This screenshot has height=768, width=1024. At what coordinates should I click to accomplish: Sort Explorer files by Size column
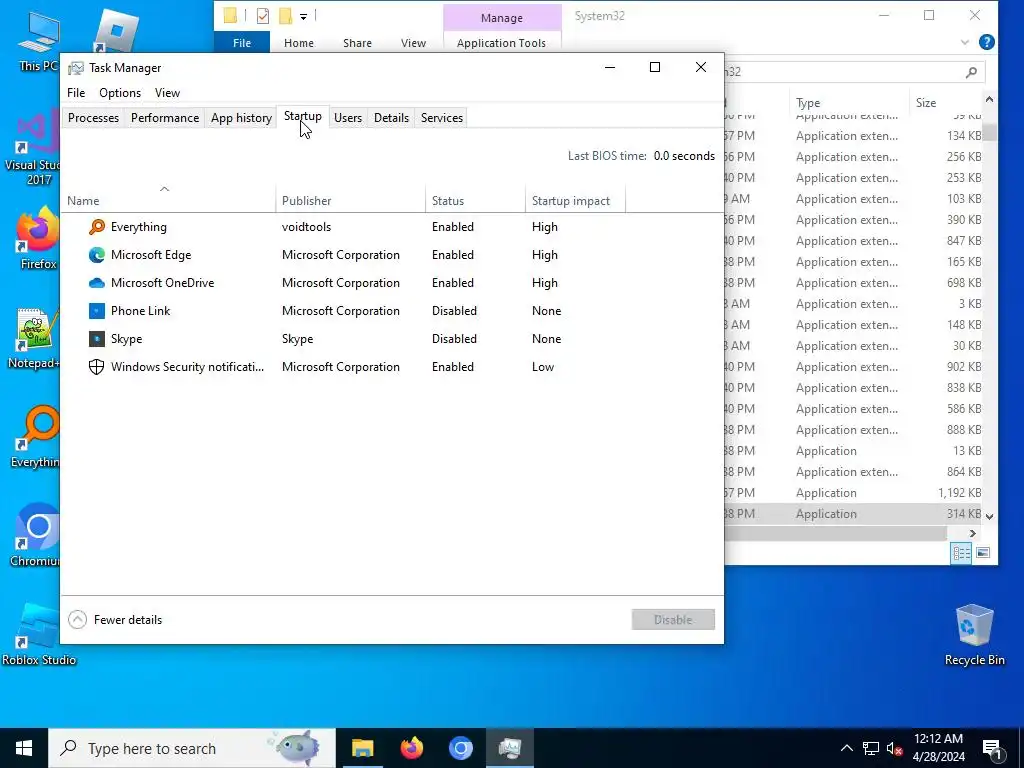click(946, 103)
